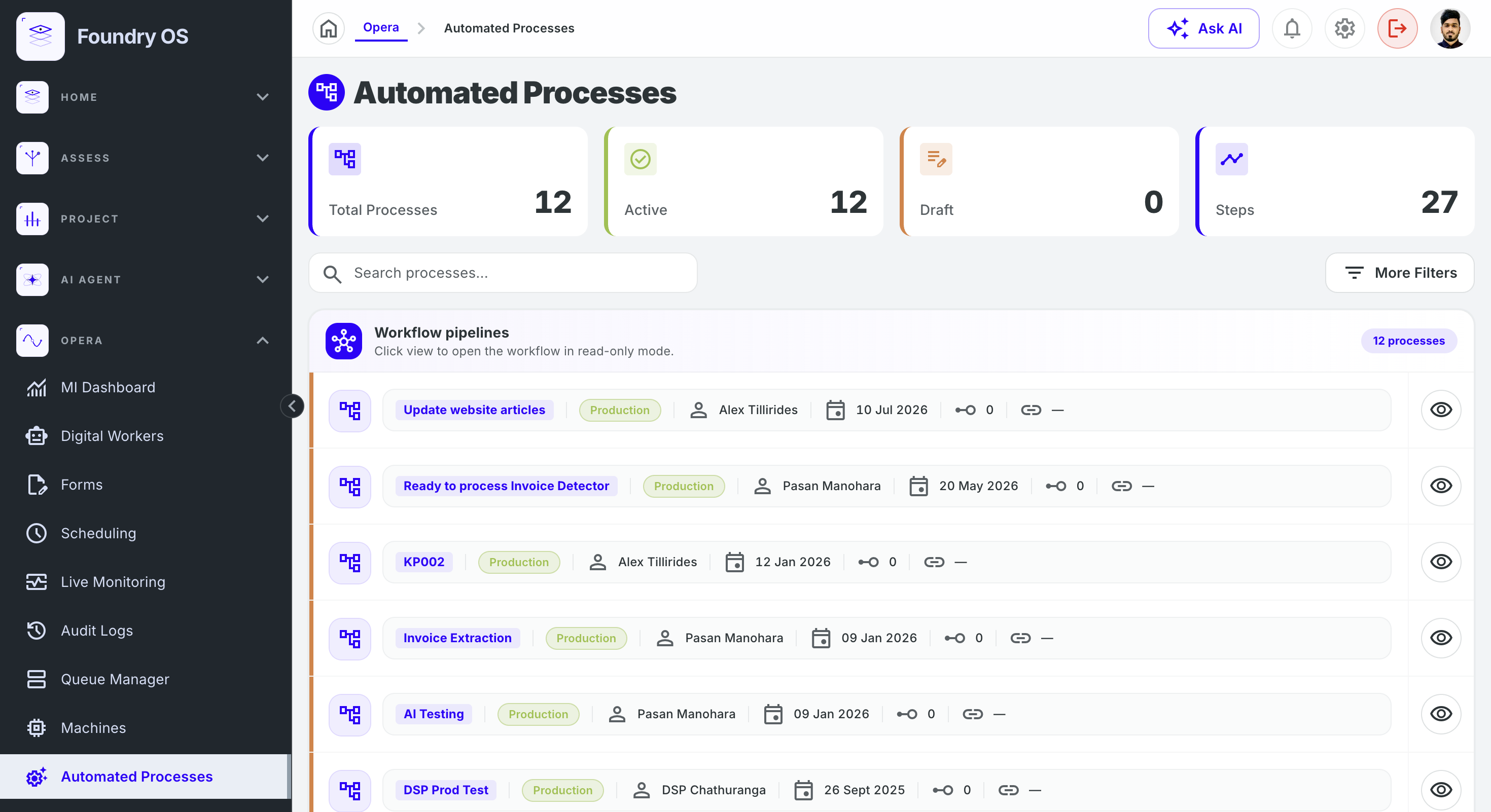Click the Automated Processes breadcrumb text
This screenshot has height=812, width=1491.
click(x=509, y=28)
